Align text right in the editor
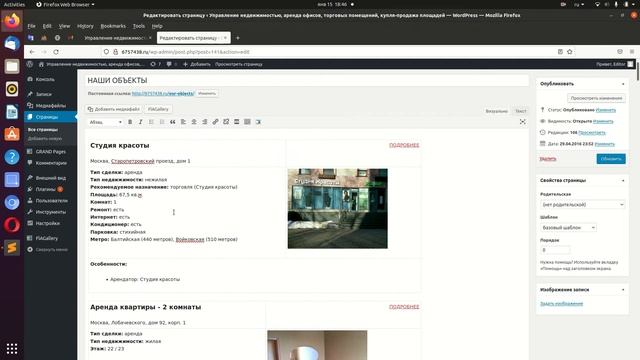 204,122
